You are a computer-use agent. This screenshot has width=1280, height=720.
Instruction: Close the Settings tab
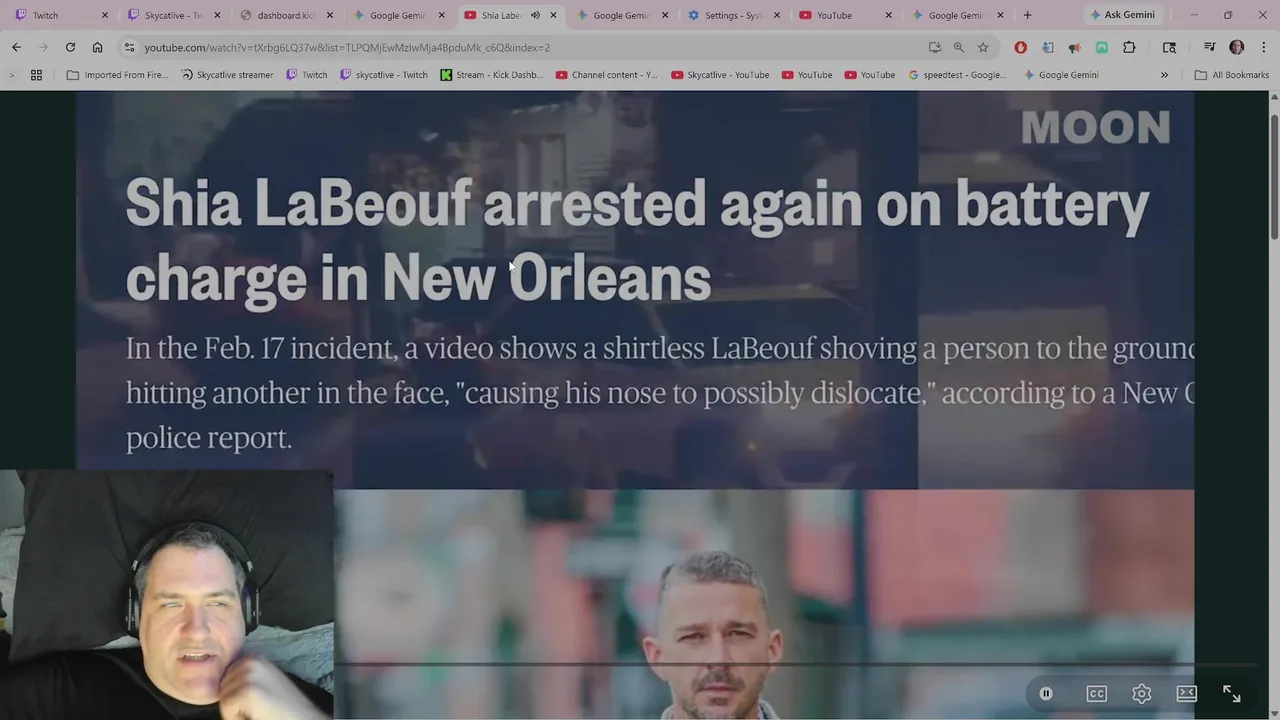click(777, 15)
